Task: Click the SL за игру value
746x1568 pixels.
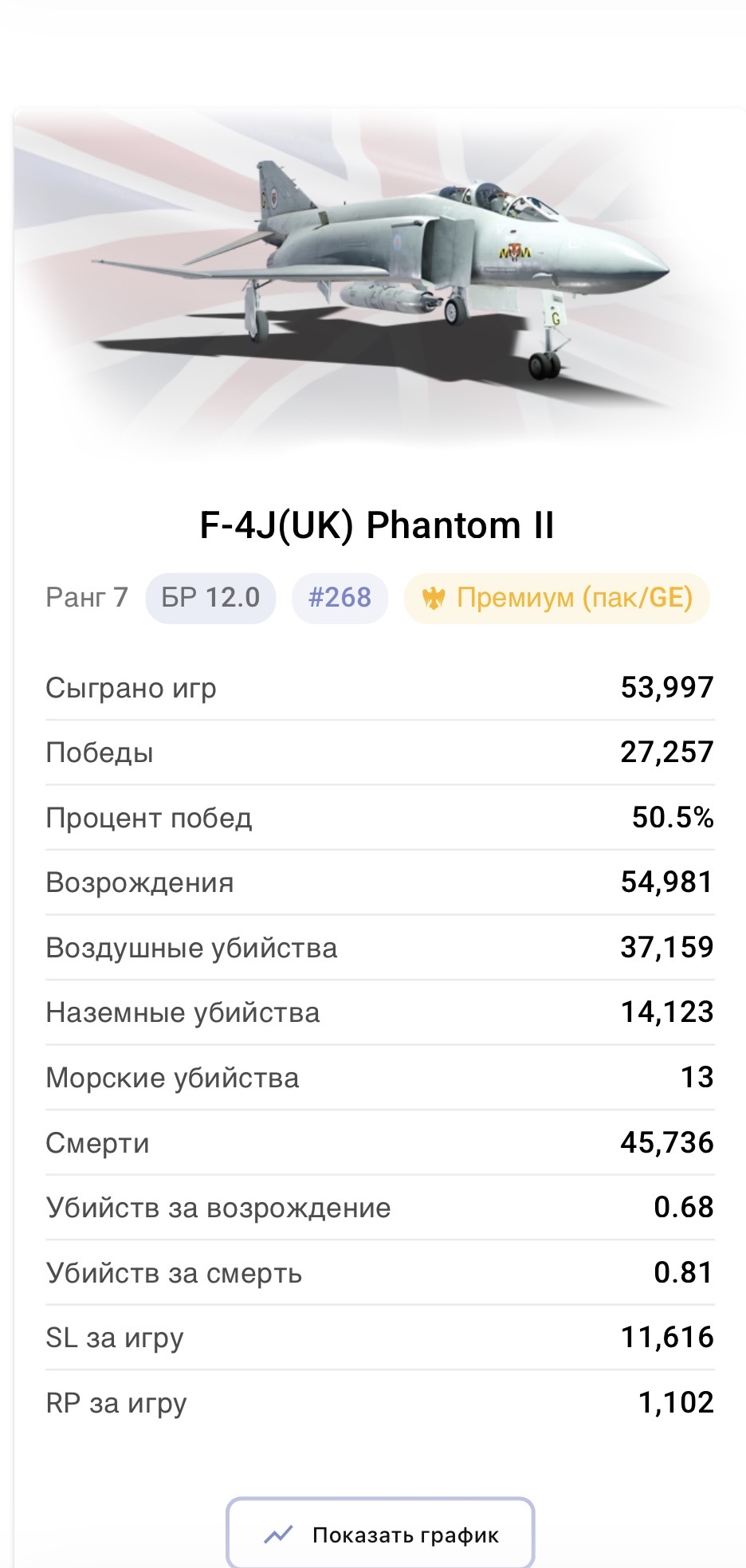Action: coord(667,1338)
